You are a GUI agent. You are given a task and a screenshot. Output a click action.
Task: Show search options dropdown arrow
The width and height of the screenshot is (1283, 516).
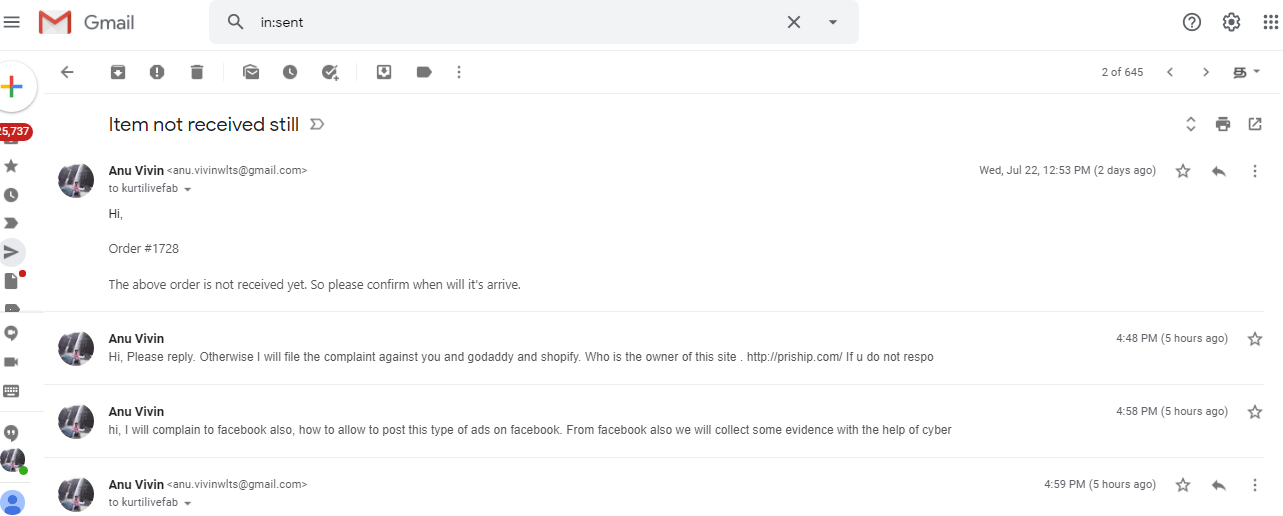point(832,22)
